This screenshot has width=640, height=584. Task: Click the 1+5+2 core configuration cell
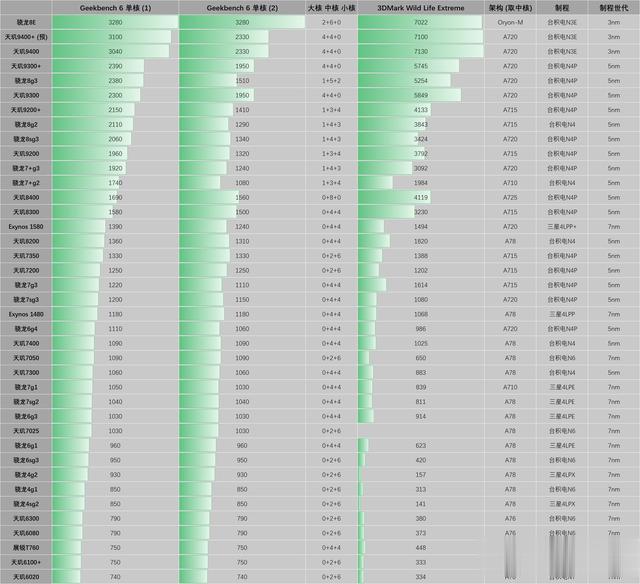click(331, 81)
